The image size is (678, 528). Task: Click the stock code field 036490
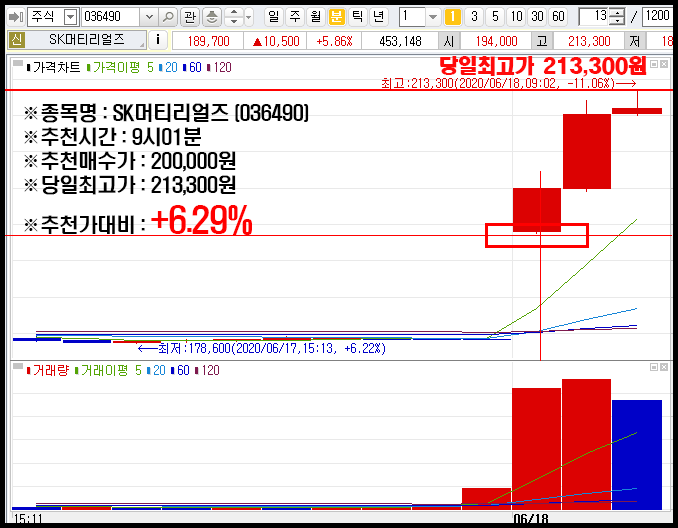[111, 17]
